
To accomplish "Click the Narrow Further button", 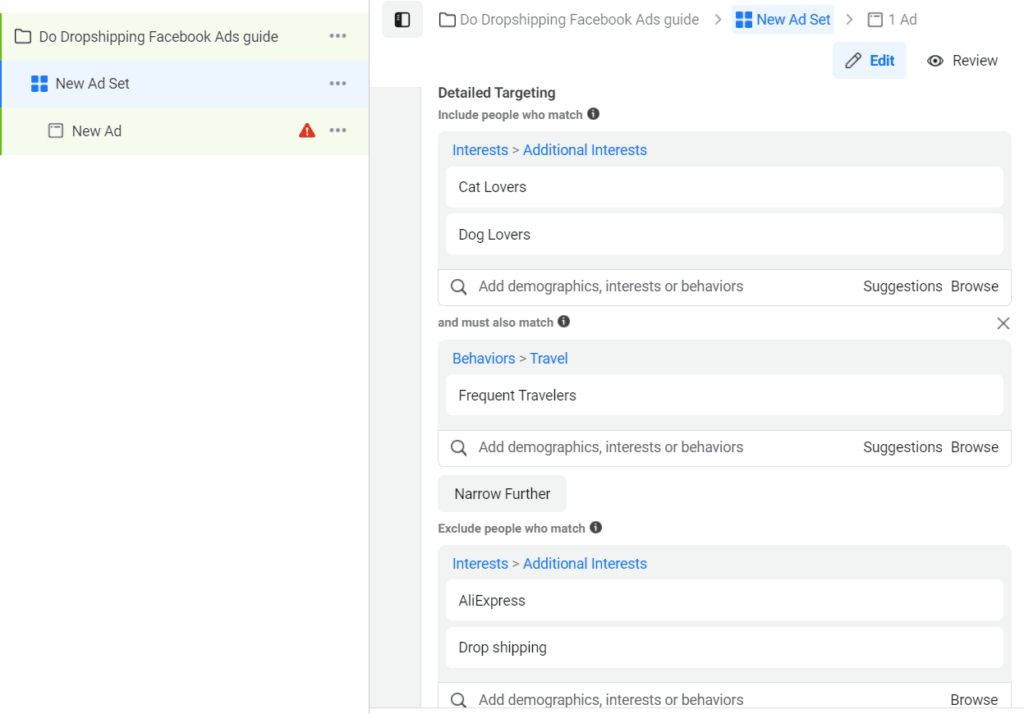I will 502,494.
